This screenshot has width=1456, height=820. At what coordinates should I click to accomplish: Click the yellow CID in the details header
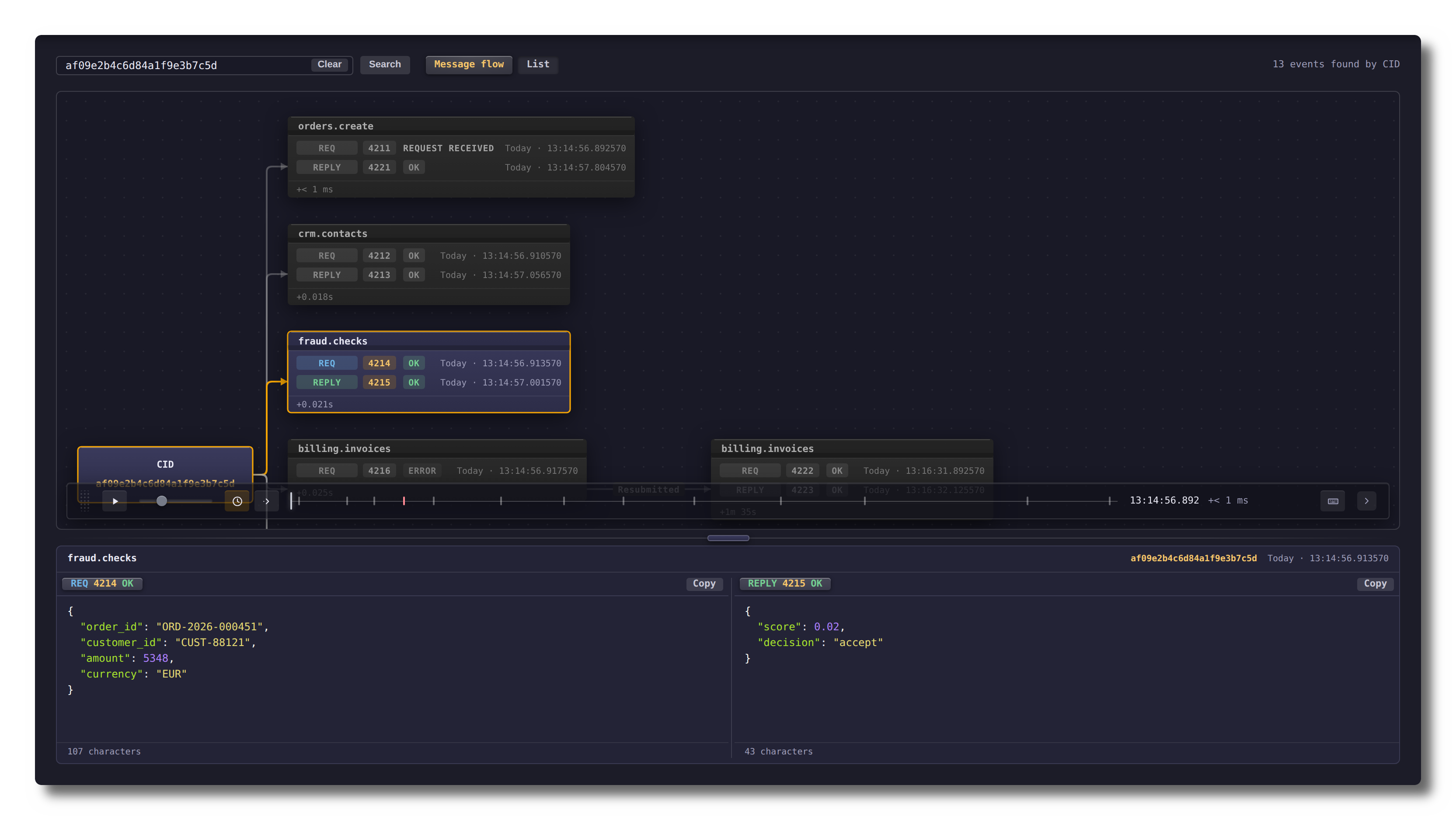[1193, 558]
